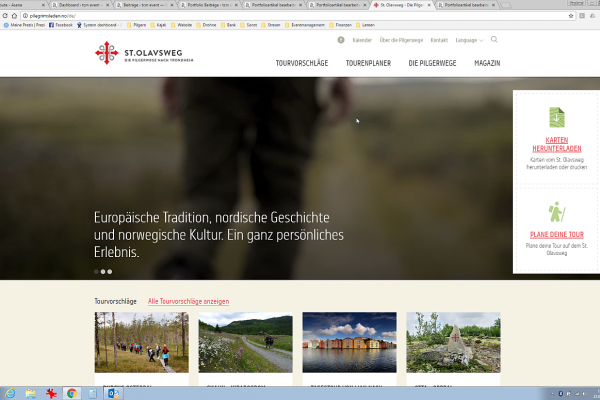Open the site search magnifier

[494, 39]
